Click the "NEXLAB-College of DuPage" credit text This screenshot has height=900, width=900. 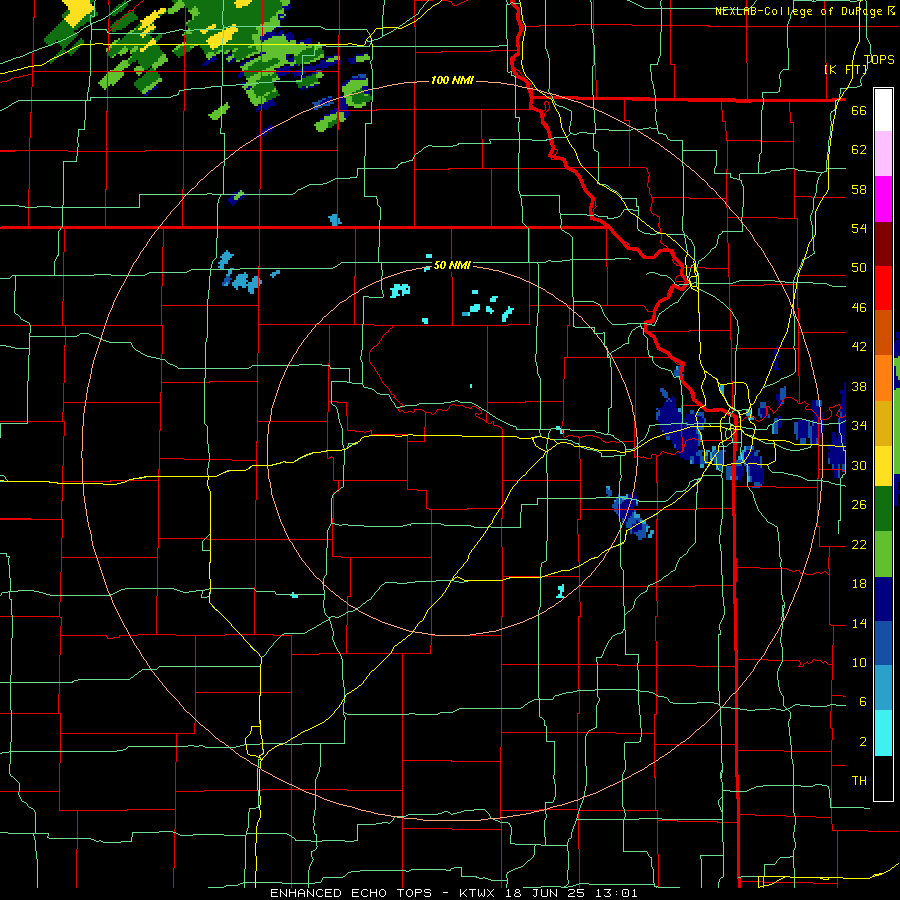click(x=800, y=11)
